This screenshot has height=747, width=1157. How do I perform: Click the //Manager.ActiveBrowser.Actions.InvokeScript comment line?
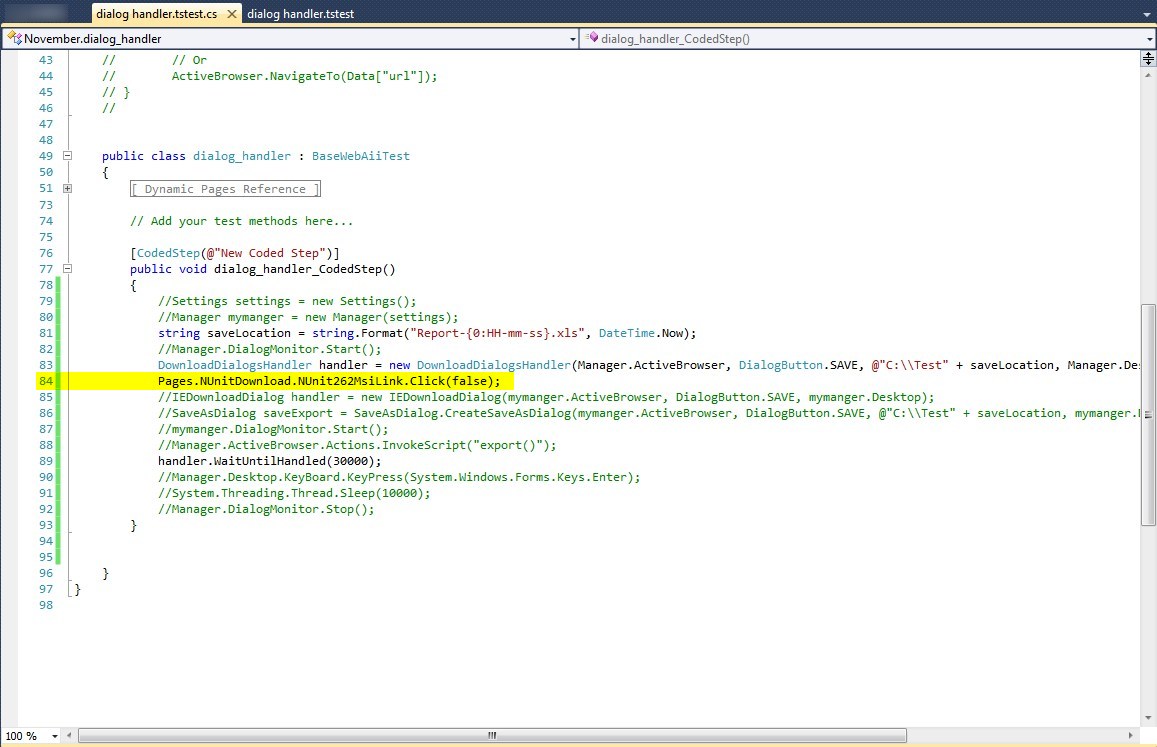(x=357, y=445)
